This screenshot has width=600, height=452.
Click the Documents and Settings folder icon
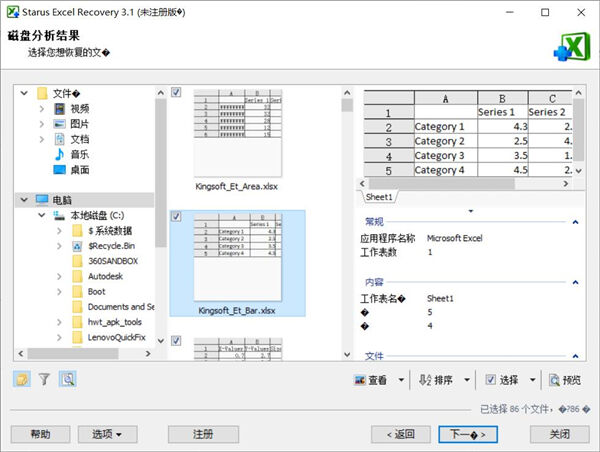(x=77, y=307)
